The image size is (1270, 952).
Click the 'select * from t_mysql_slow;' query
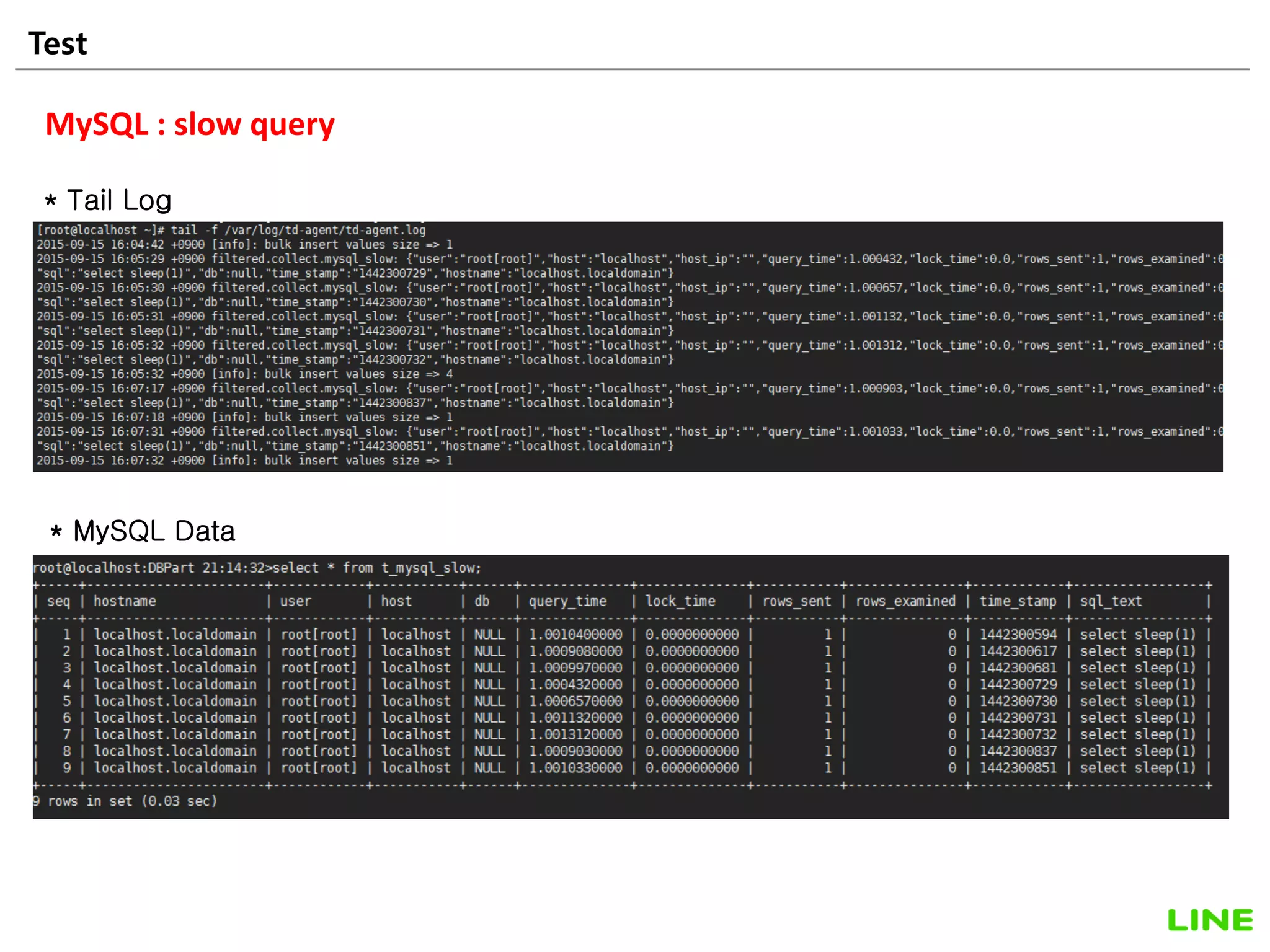(x=376, y=568)
